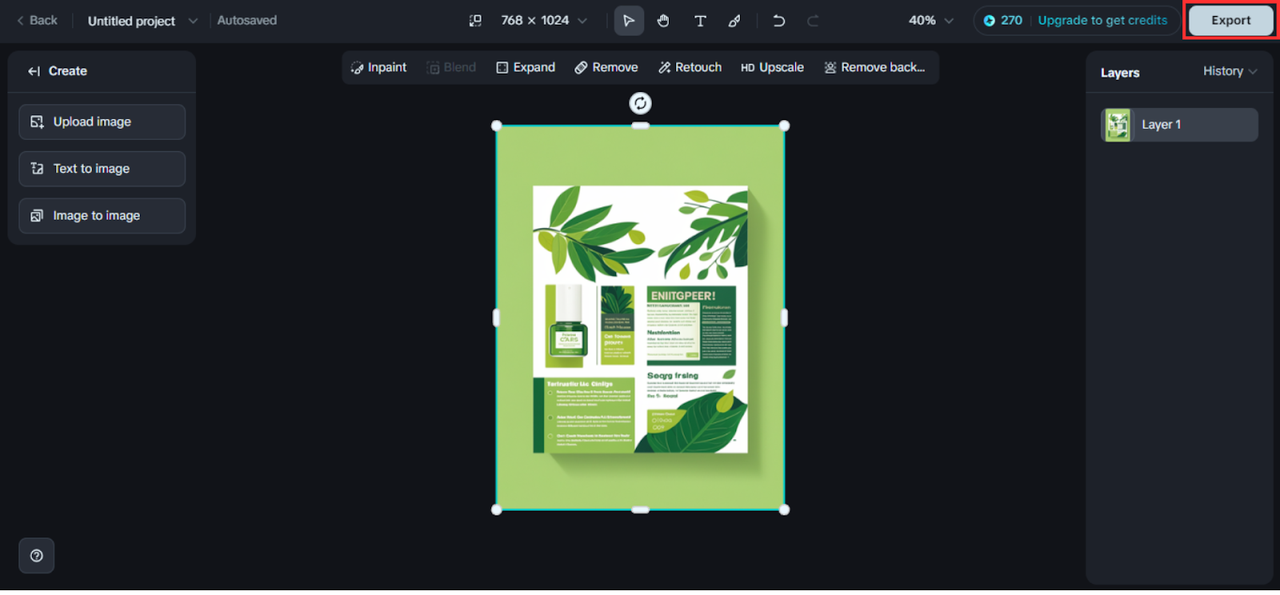This screenshot has width=1280, height=595.
Task: Open the Help question mark button
Action: coord(37,556)
